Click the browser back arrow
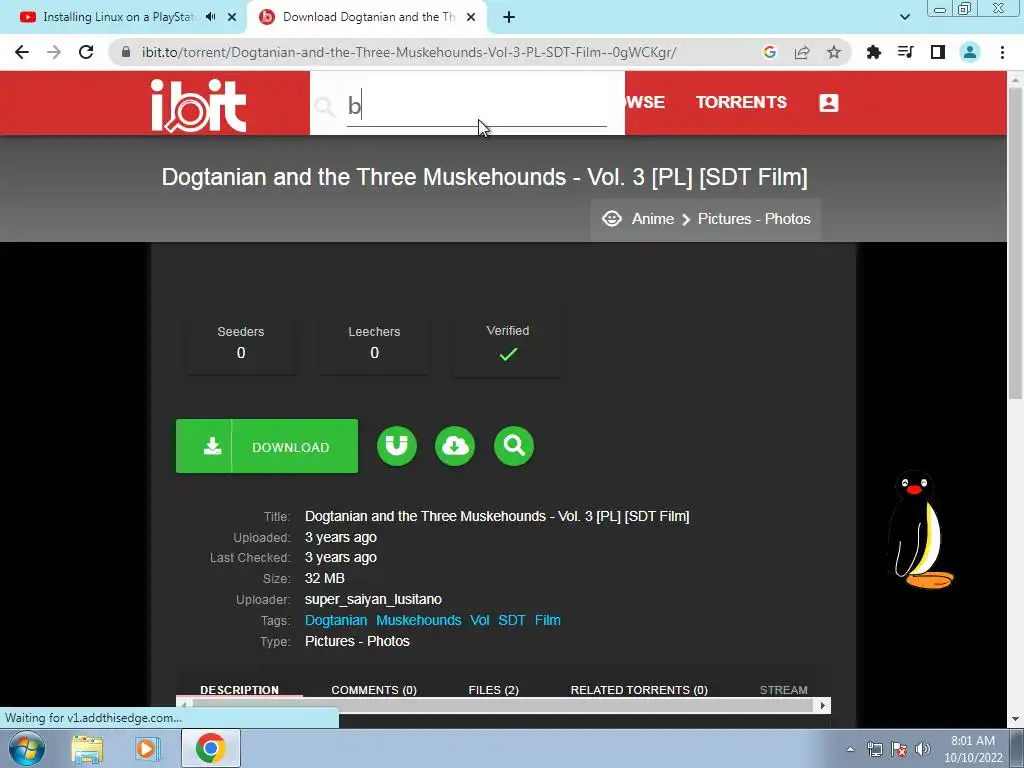 (22, 52)
